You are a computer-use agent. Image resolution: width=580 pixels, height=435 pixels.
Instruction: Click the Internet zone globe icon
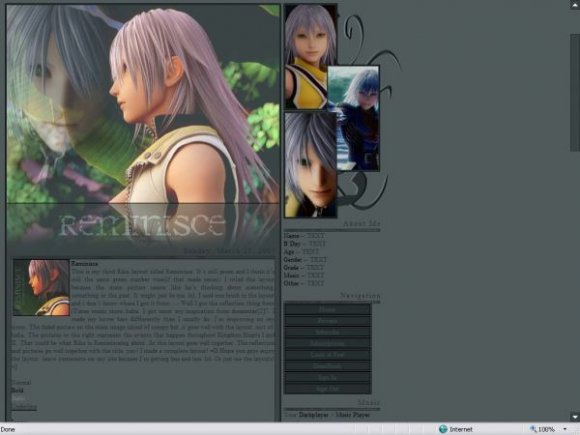pyautogui.click(x=443, y=429)
